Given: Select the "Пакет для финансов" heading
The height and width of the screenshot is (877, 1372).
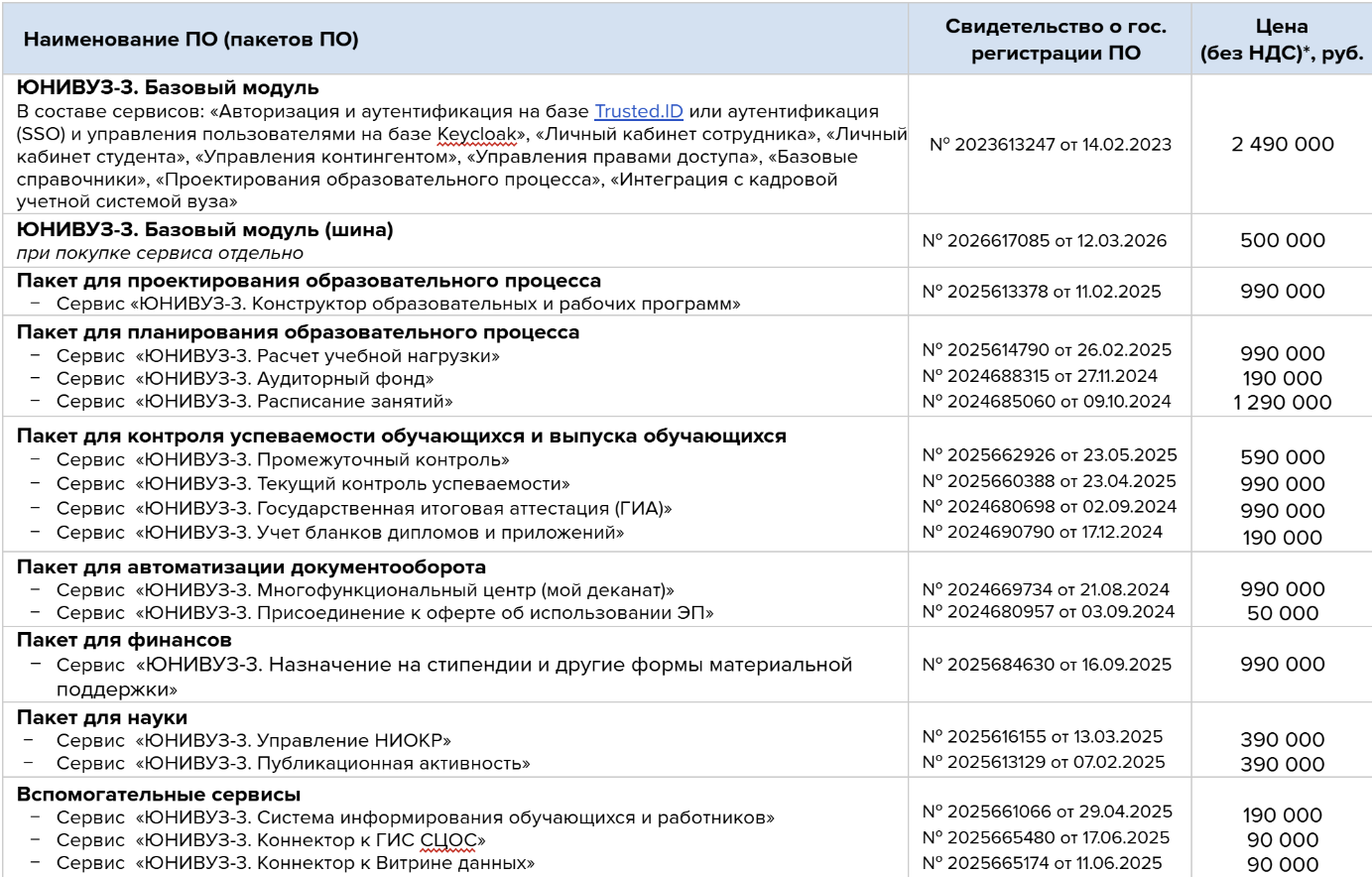Looking at the screenshot, I should click(x=124, y=640).
